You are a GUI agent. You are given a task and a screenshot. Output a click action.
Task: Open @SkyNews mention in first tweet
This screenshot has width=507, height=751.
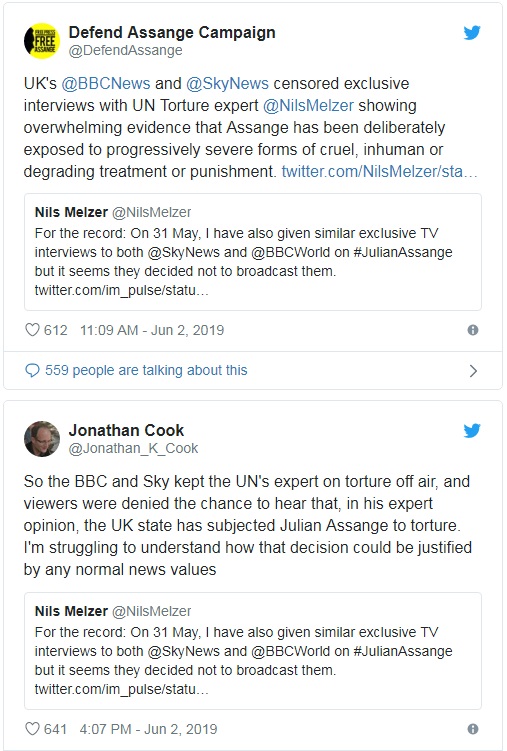227,83
